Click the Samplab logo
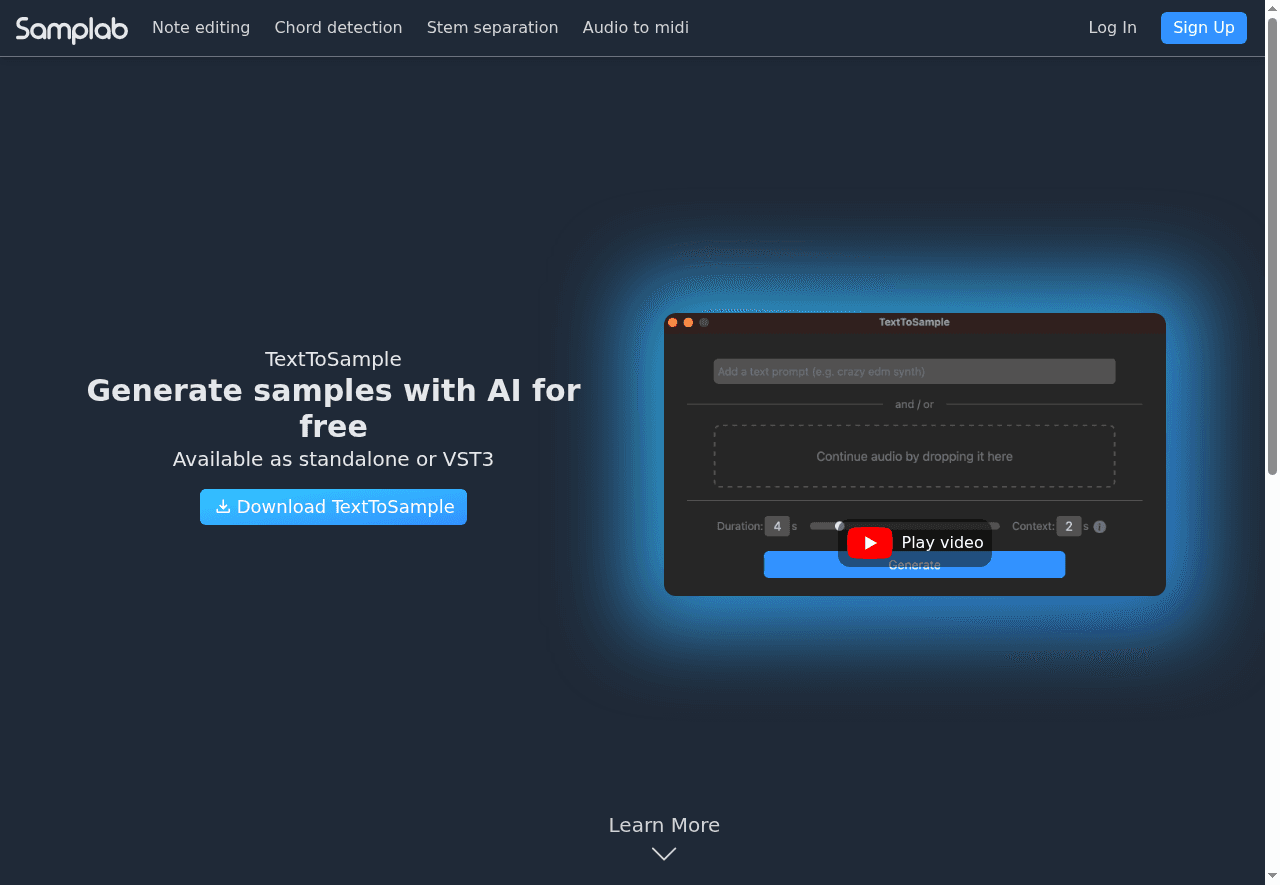Viewport: 1280px width, 885px height. (72, 29)
